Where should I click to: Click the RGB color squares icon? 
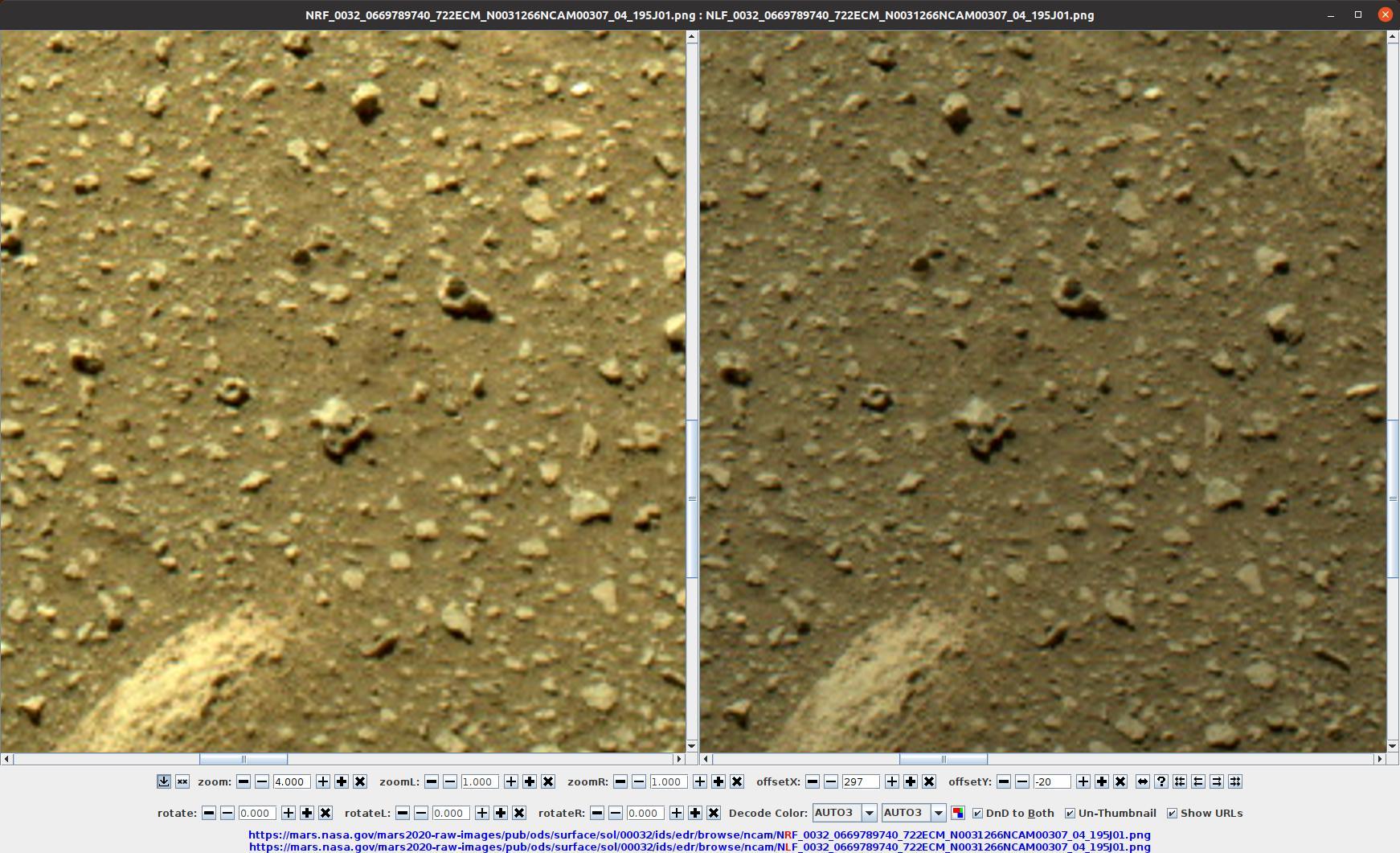[x=957, y=813]
